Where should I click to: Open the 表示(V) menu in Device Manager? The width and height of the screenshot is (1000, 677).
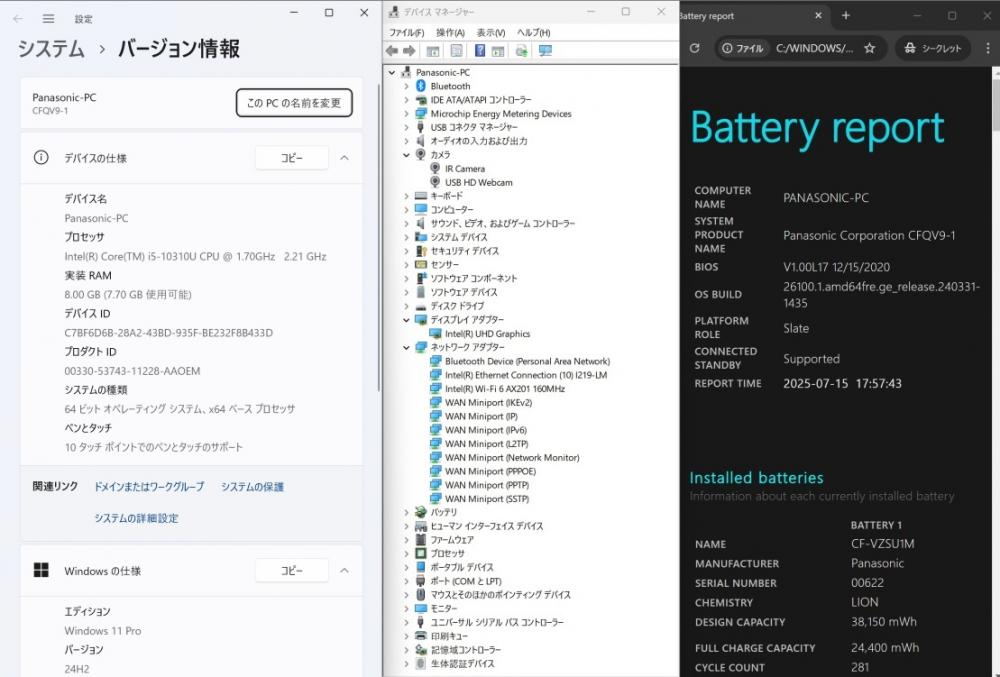491,33
